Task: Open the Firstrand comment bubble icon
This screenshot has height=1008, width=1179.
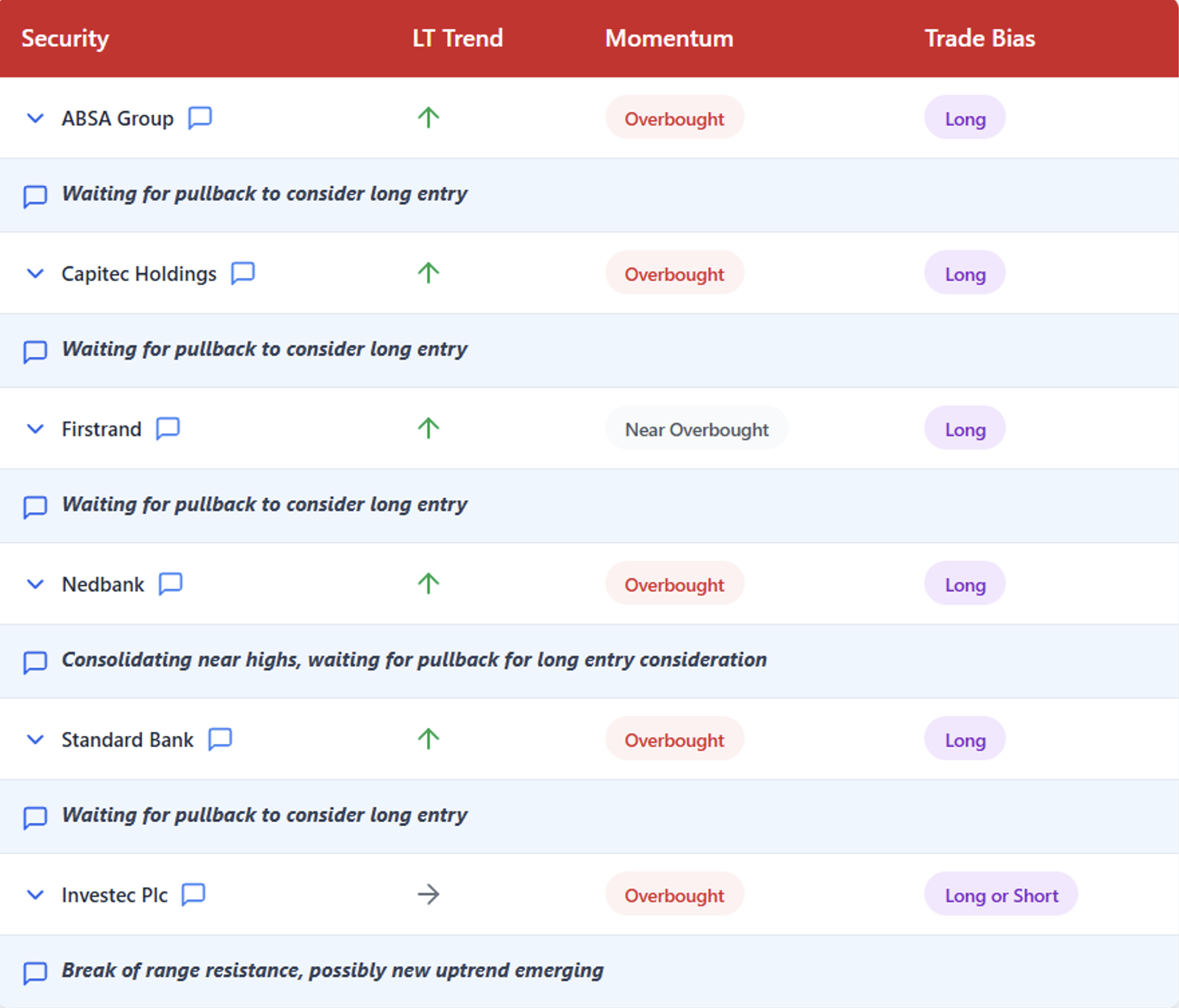Action: (x=168, y=428)
